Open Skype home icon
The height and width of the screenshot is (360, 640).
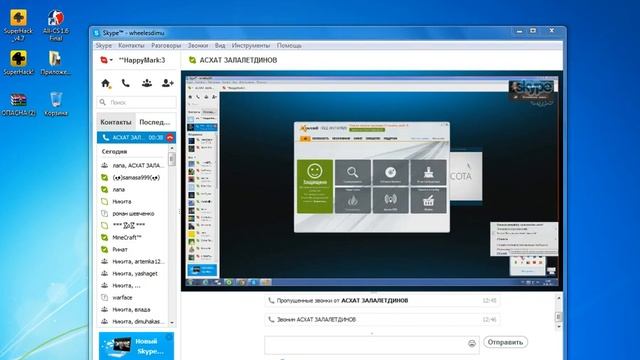tap(105, 83)
